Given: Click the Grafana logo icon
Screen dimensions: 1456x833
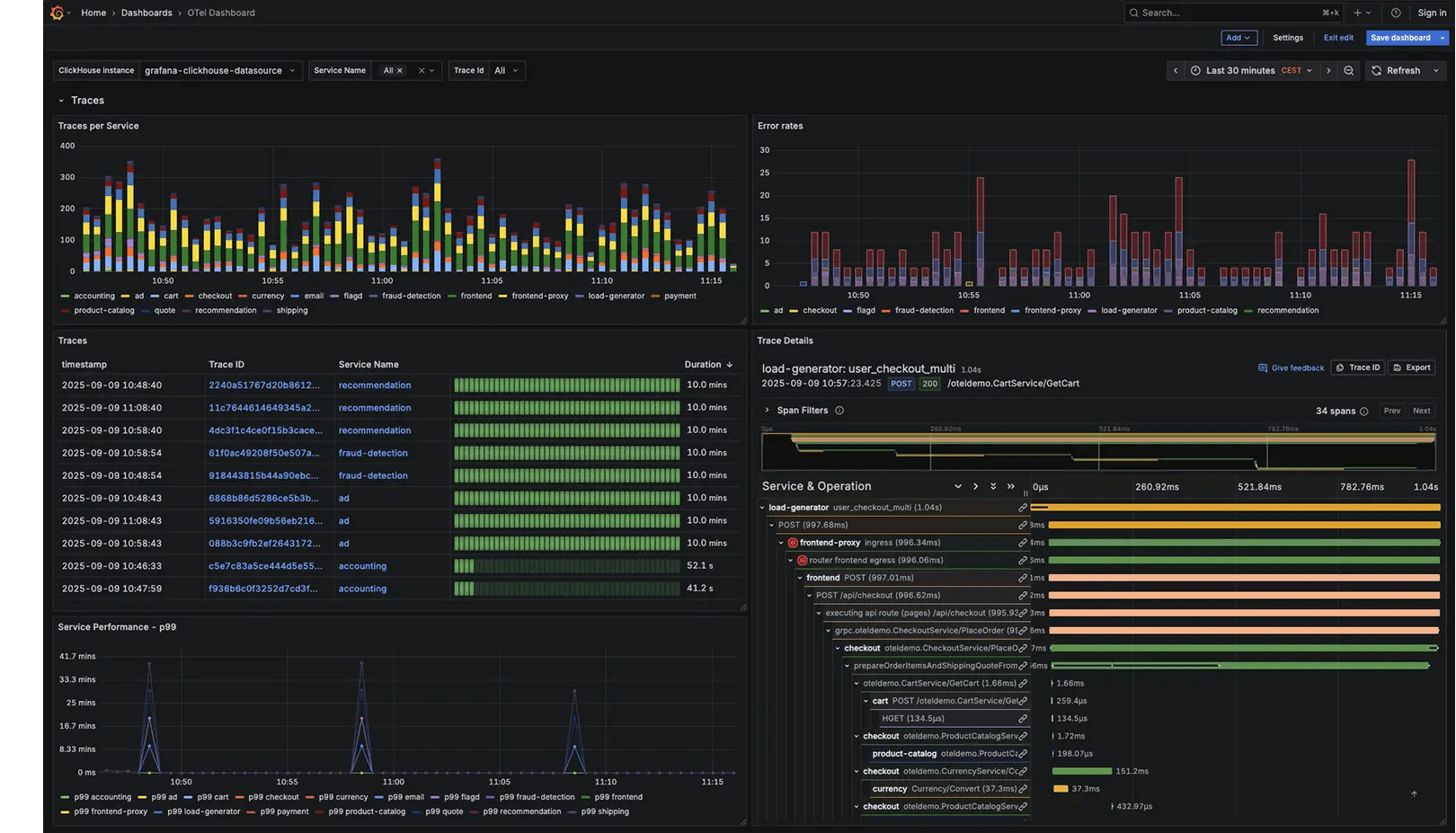Looking at the screenshot, I should pyautogui.click(x=57, y=13).
